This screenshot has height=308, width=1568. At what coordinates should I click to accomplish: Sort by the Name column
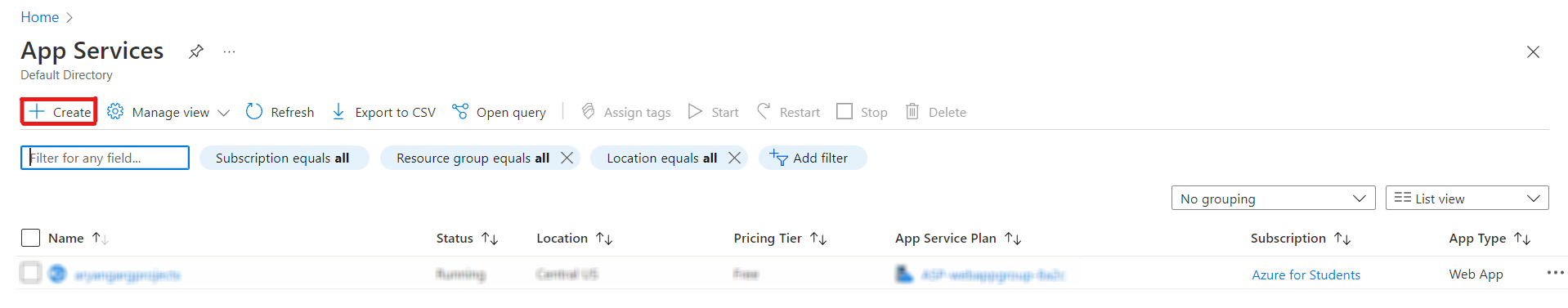pos(78,238)
